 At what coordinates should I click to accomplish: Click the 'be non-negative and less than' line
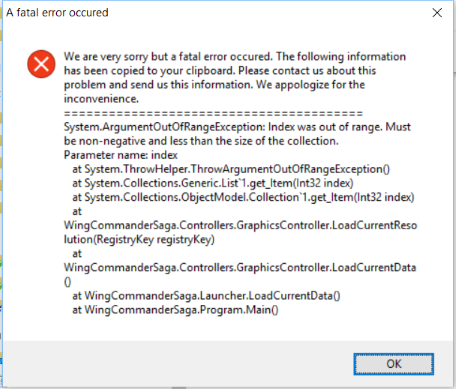coord(201,141)
